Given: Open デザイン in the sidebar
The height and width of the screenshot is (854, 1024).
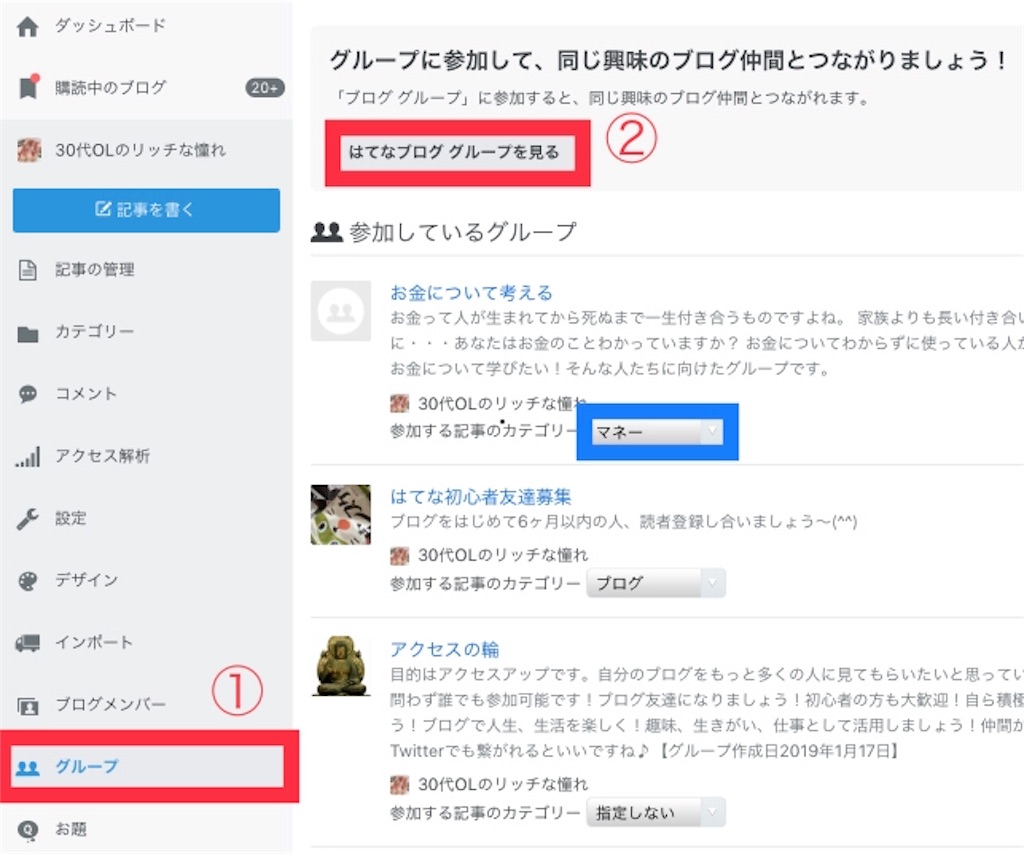Looking at the screenshot, I should pyautogui.click(x=86, y=580).
